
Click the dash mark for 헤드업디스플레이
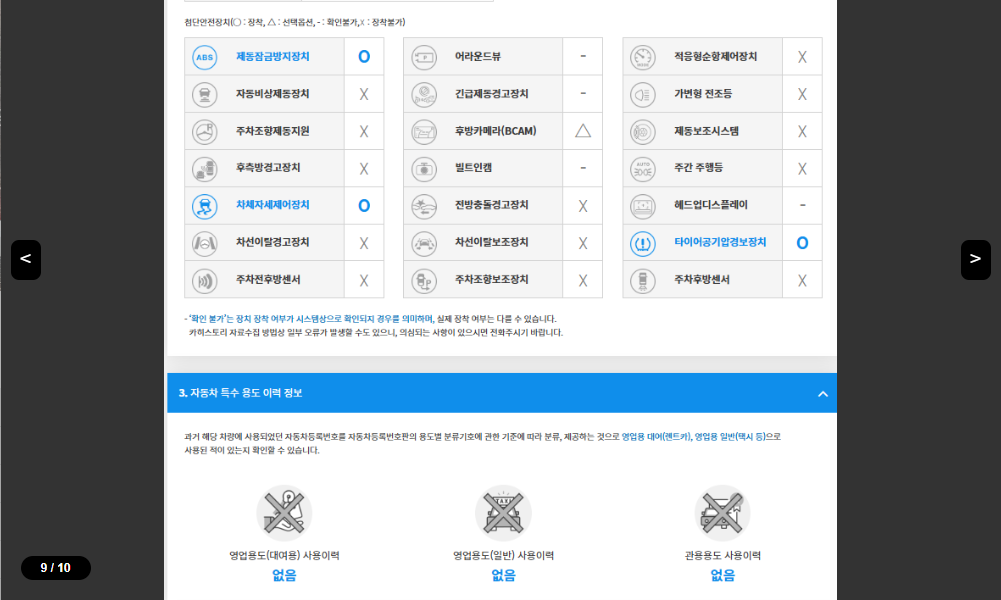click(x=802, y=205)
